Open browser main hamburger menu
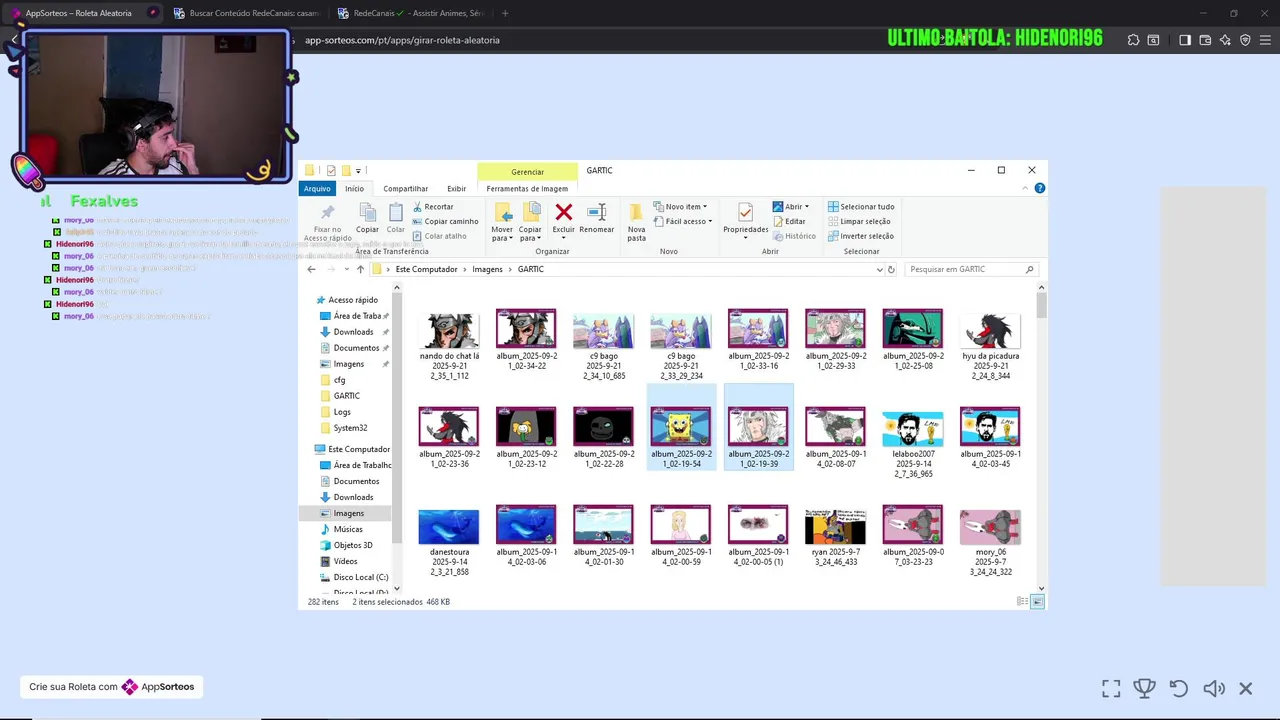 click(x=1266, y=40)
